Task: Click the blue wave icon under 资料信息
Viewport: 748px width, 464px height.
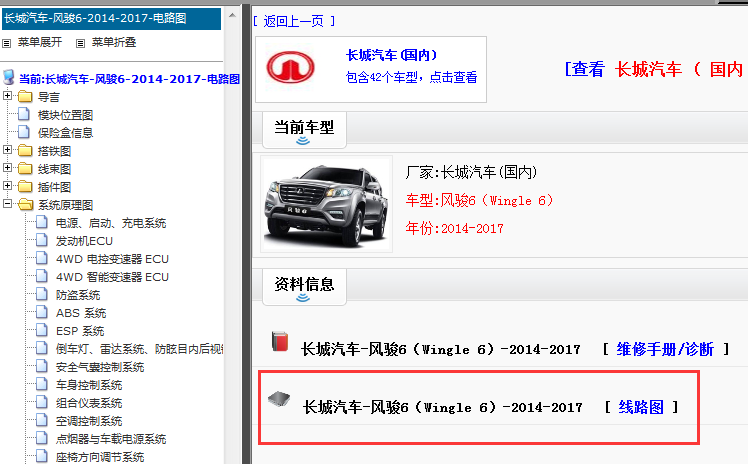Action: click(303, 298)
